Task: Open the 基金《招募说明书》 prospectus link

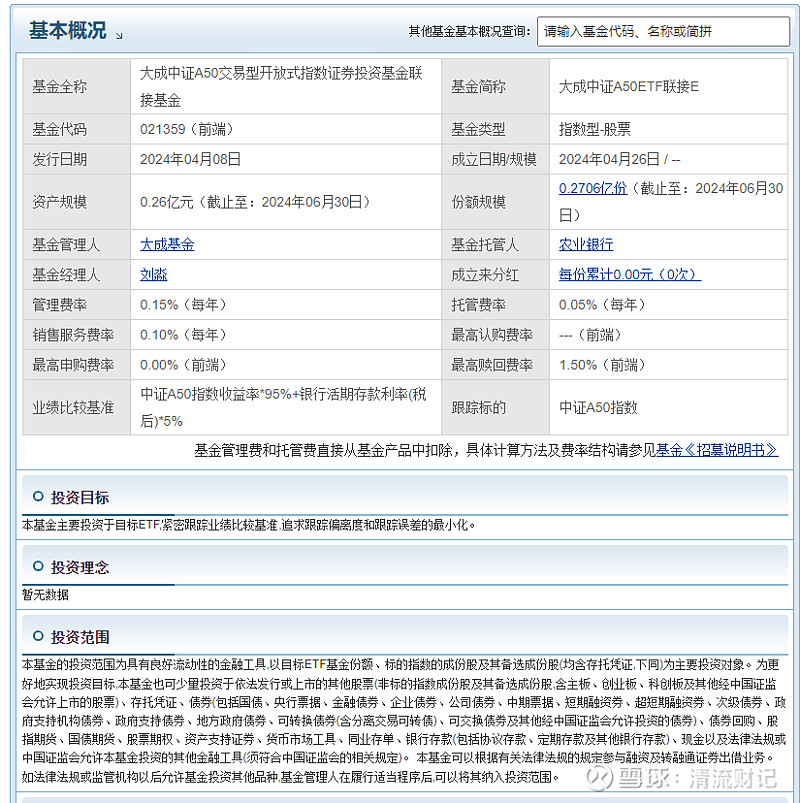Action: [717, 450]
